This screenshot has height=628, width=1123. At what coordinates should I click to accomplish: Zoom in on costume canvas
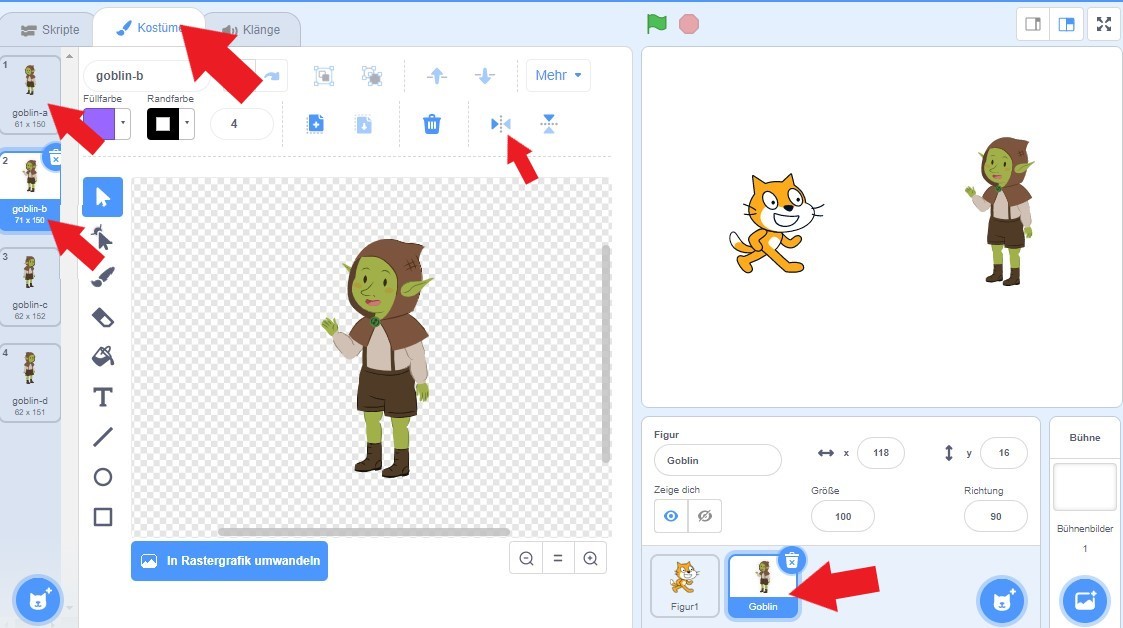point(590,559)
